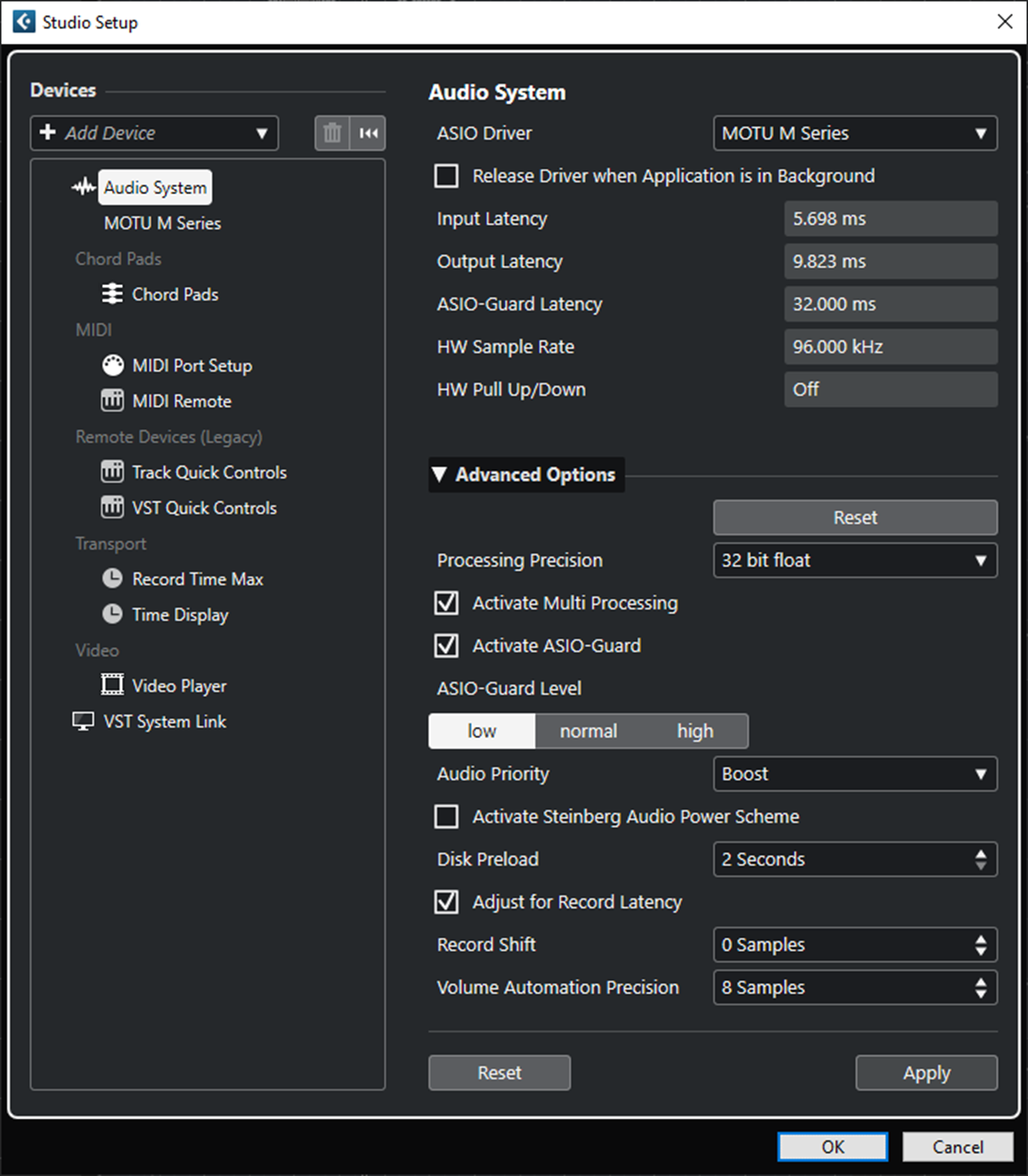The height and width of the screenshot is (1176, 1028).
Task: Click the HW Sample Rate value 96.000 kHz
Action: pyautogui.click(x=890, y=347)
